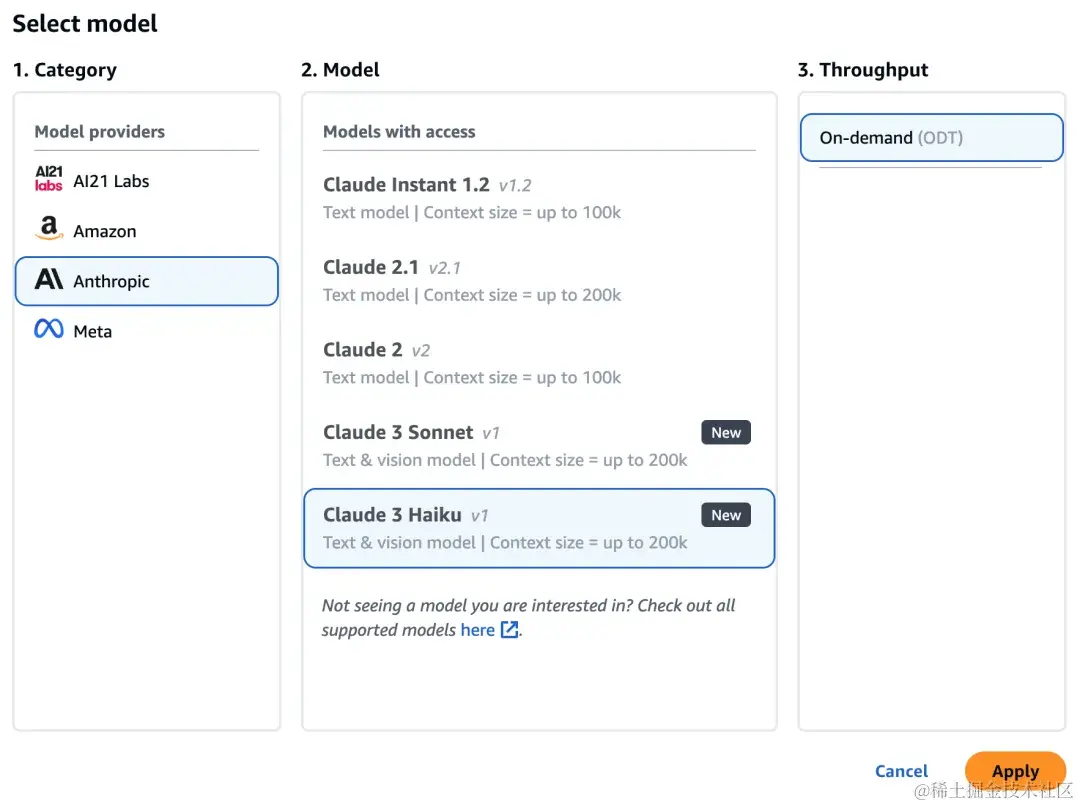
Task: Click the New badge on Claude 3 Haiku
Action: point(725,516)
